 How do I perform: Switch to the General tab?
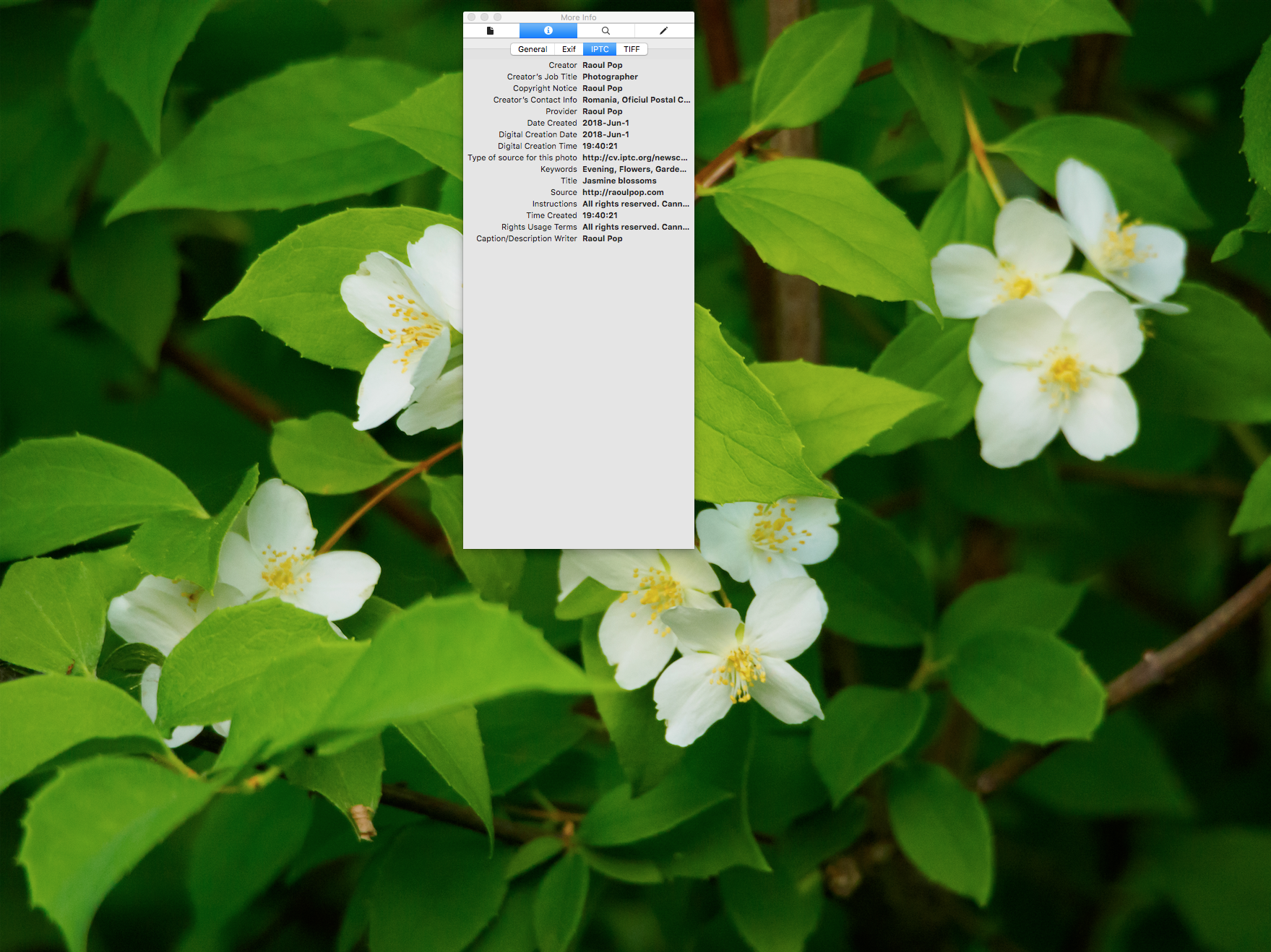click(533, 49)
